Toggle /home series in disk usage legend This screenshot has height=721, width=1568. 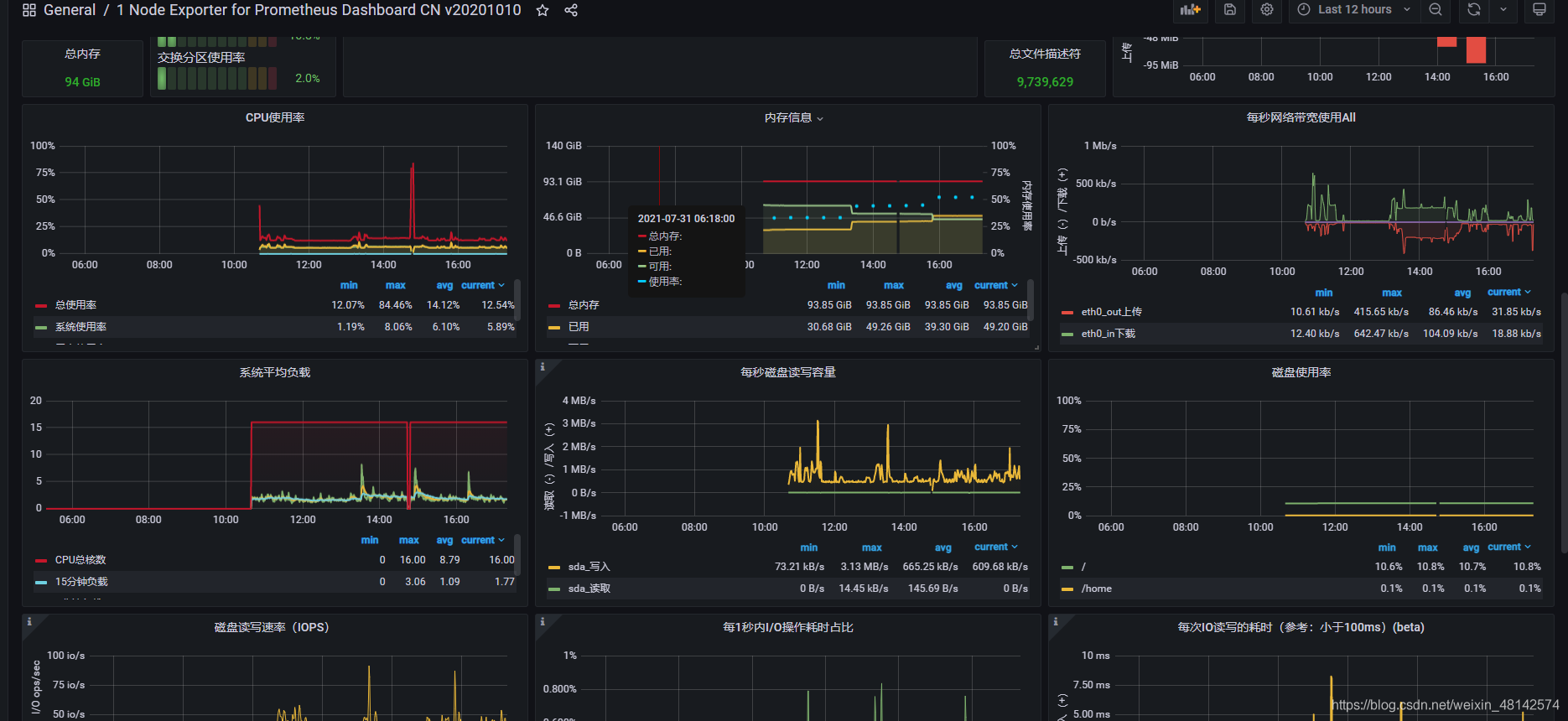(1096, 589)
